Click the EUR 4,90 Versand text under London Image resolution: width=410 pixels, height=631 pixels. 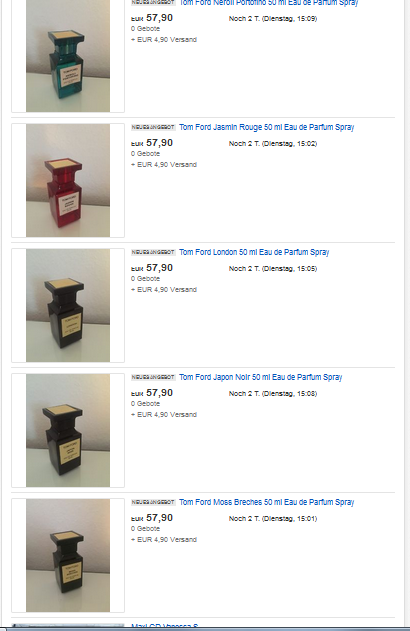(x=164, y=289)
